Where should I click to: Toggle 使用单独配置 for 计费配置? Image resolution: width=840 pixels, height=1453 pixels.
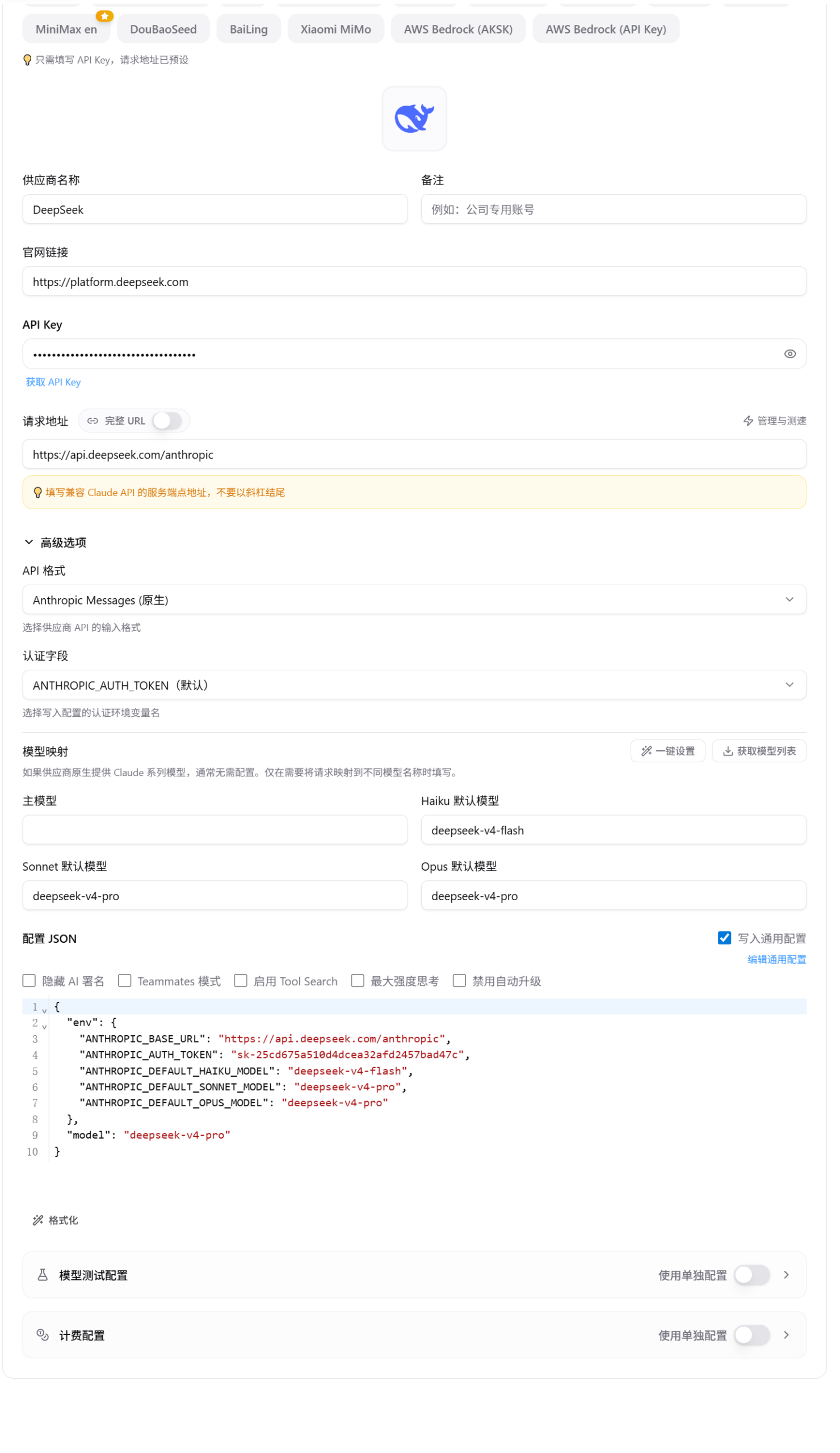tap(752, 1335)
